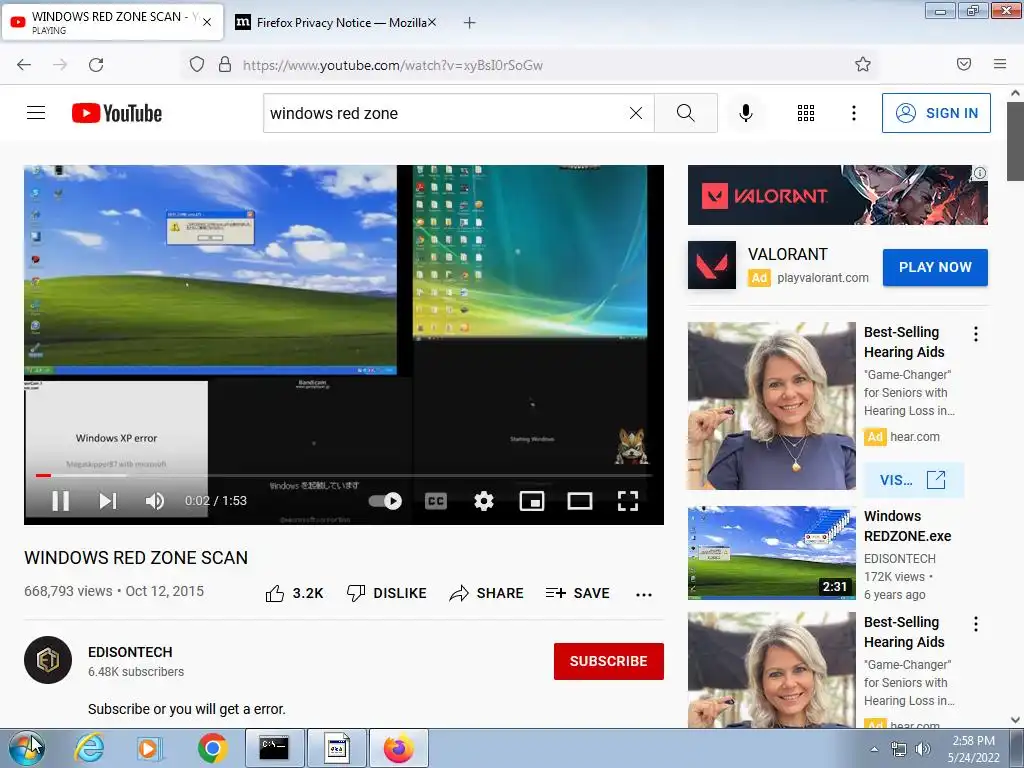This screenshot has width=1024, height=768.
Task: Open the system volume tray icon
Action: tap(923, 749)
